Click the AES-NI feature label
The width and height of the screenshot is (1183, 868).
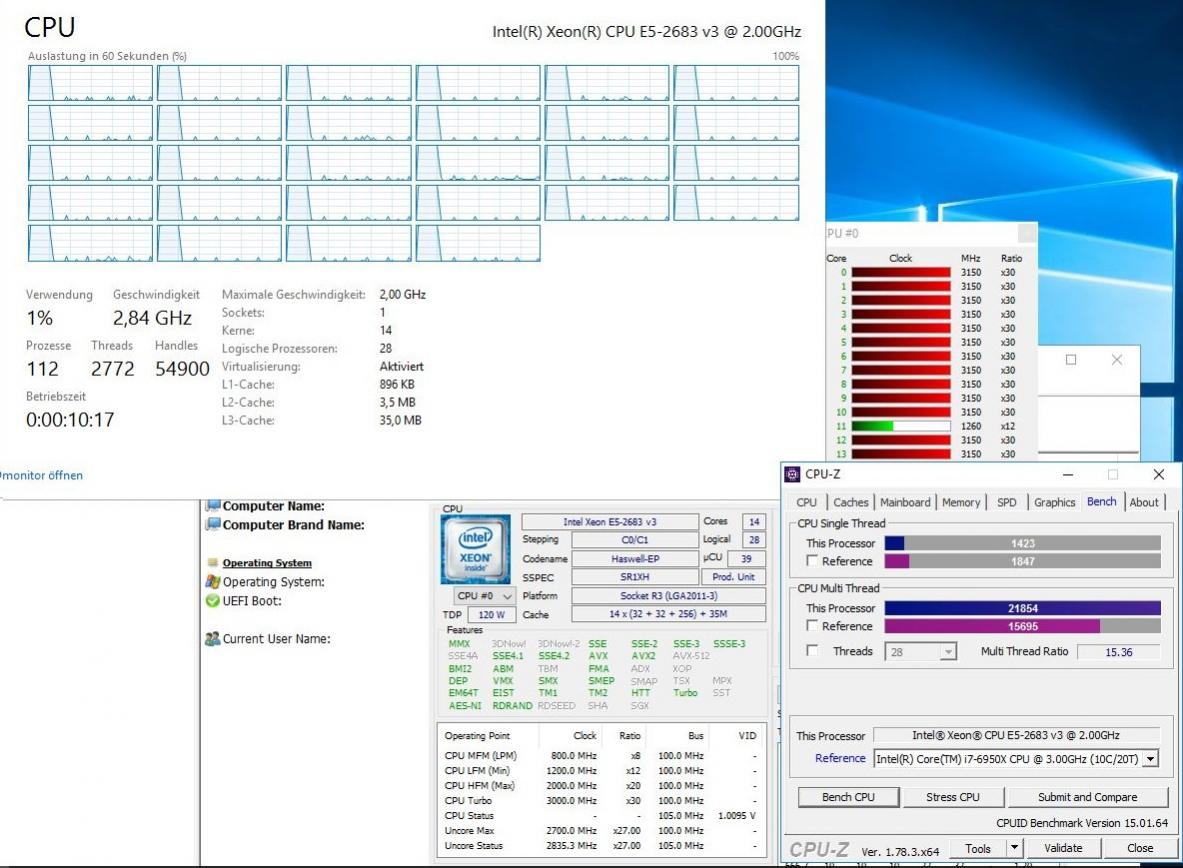coord(465,706)
